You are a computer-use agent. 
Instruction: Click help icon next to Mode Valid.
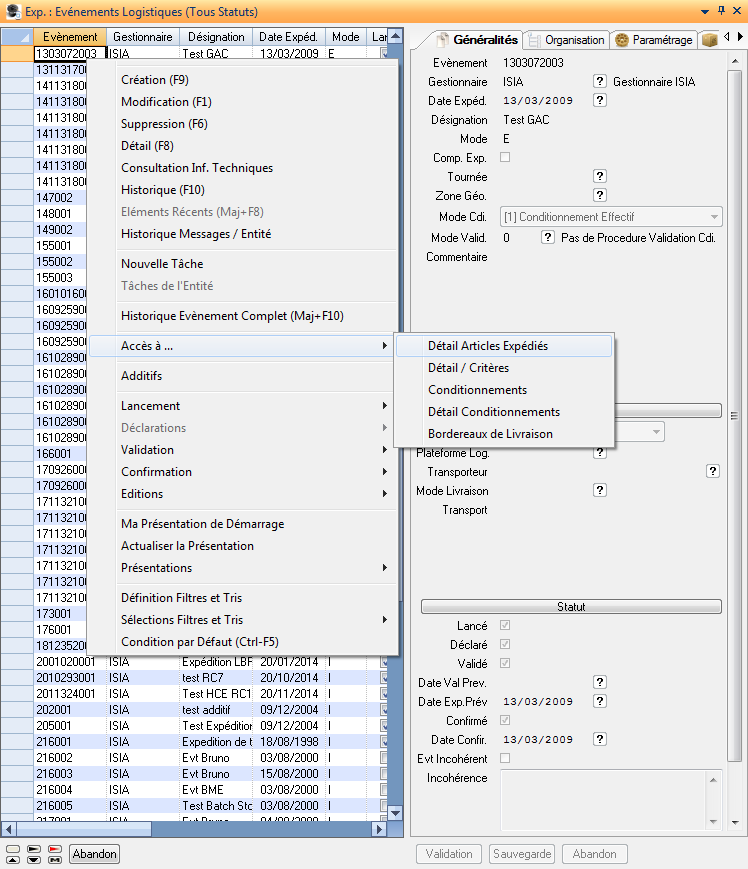[548, 238]
